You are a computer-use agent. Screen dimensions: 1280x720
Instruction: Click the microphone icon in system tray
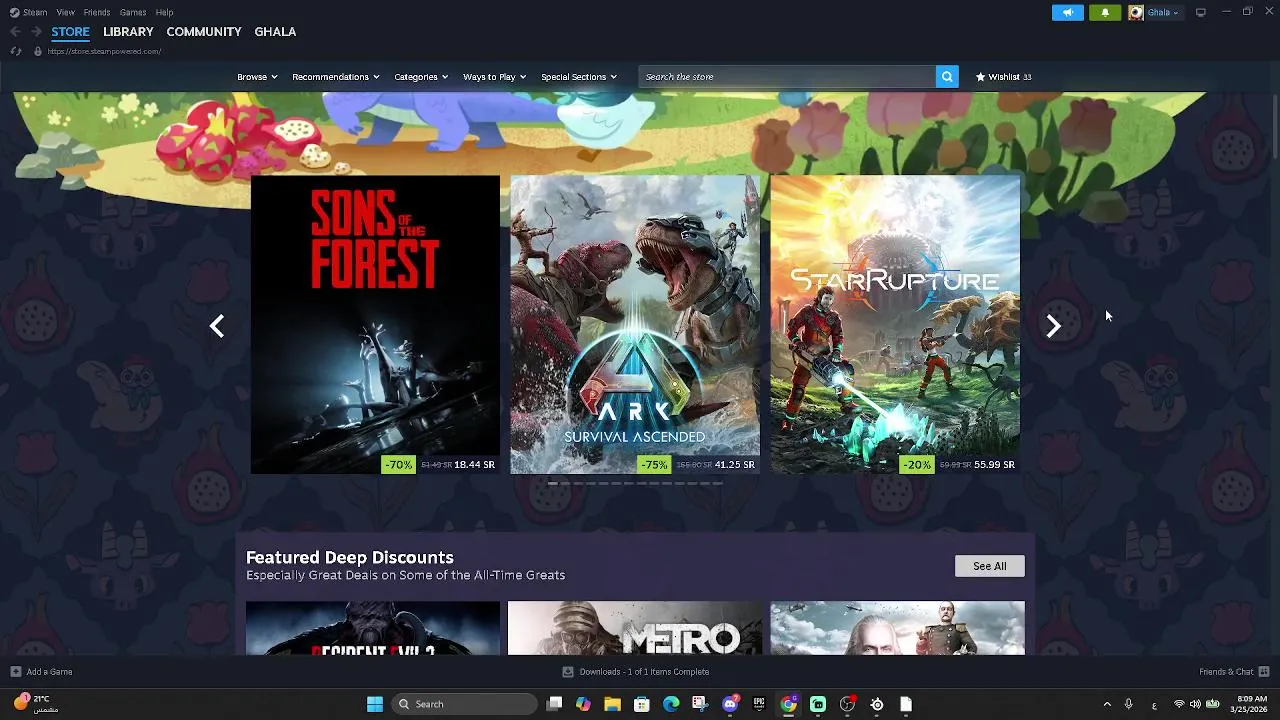click(1128, 704)
